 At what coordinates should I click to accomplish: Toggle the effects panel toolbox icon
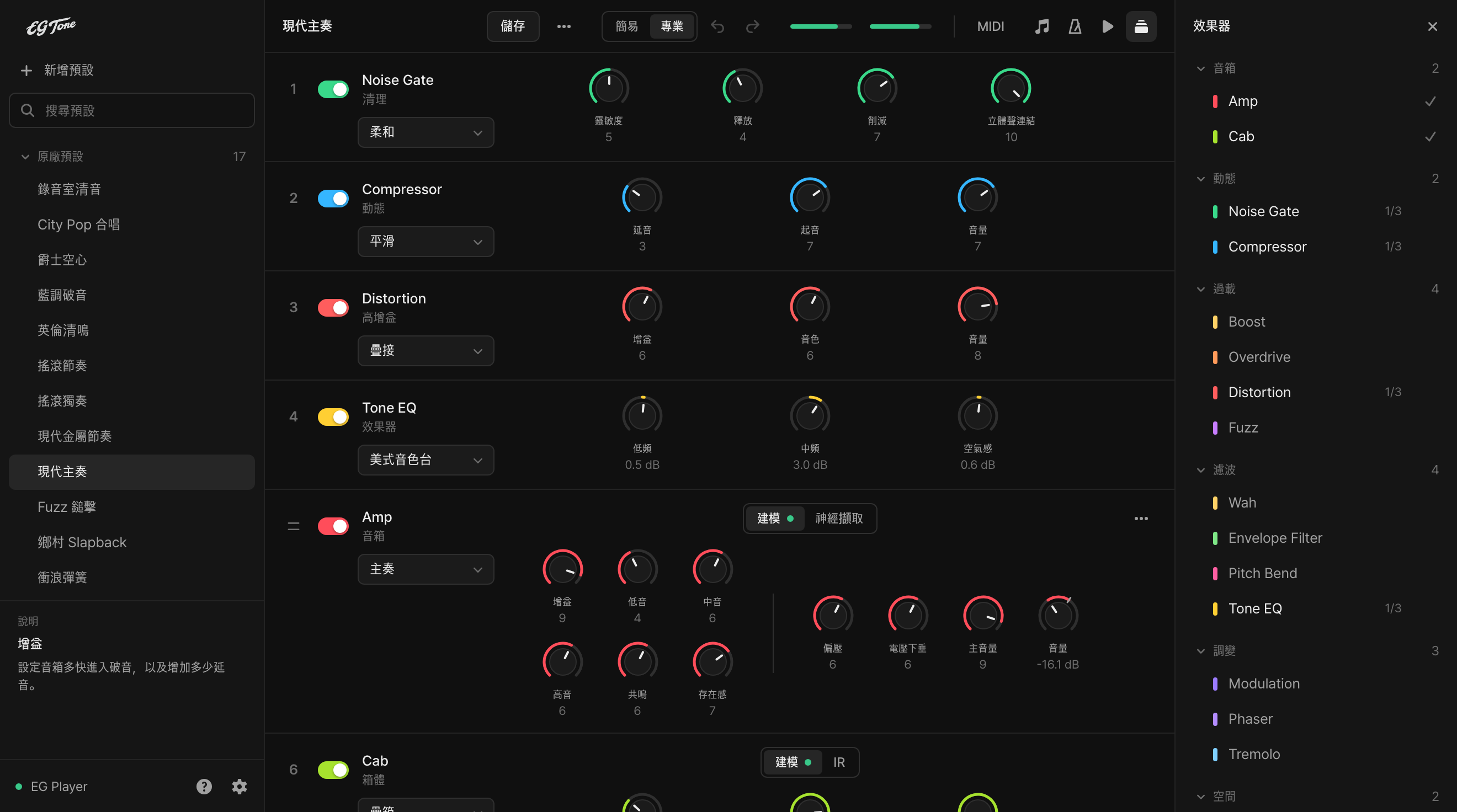point(1141,26)
